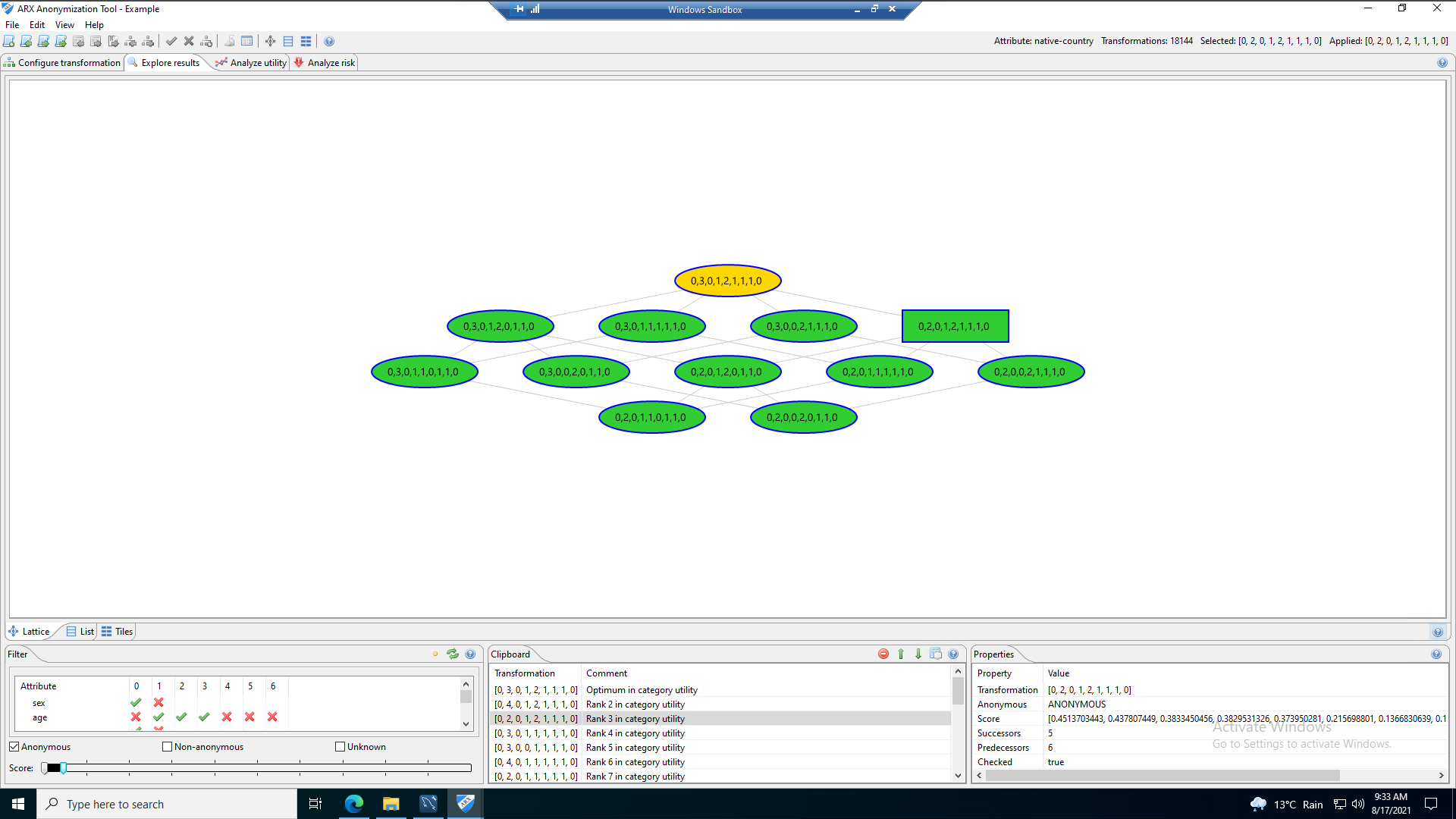Select lattice node 0,2,0,0,2,0,1,1,0

tap(803, 417)
